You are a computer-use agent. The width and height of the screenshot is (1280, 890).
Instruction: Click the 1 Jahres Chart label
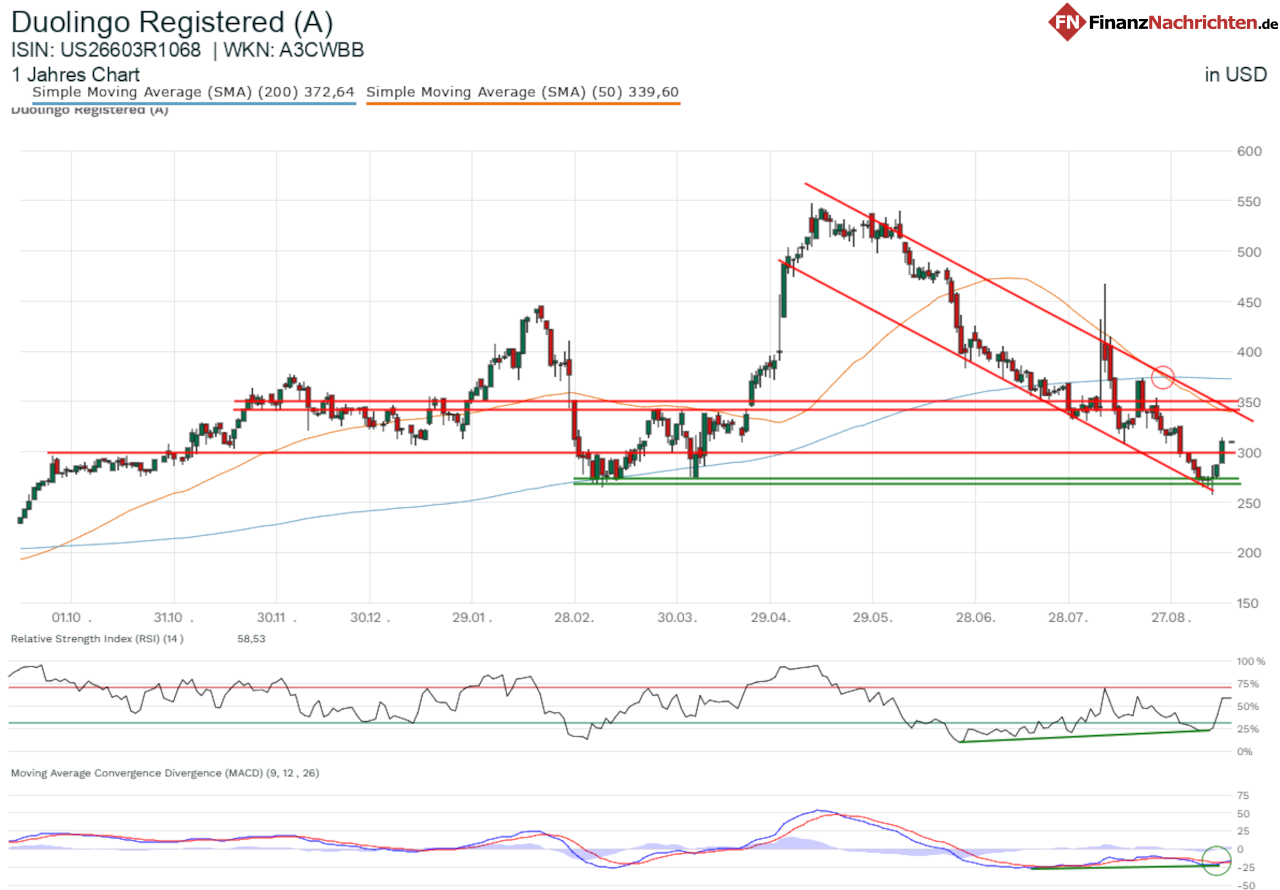76,74
